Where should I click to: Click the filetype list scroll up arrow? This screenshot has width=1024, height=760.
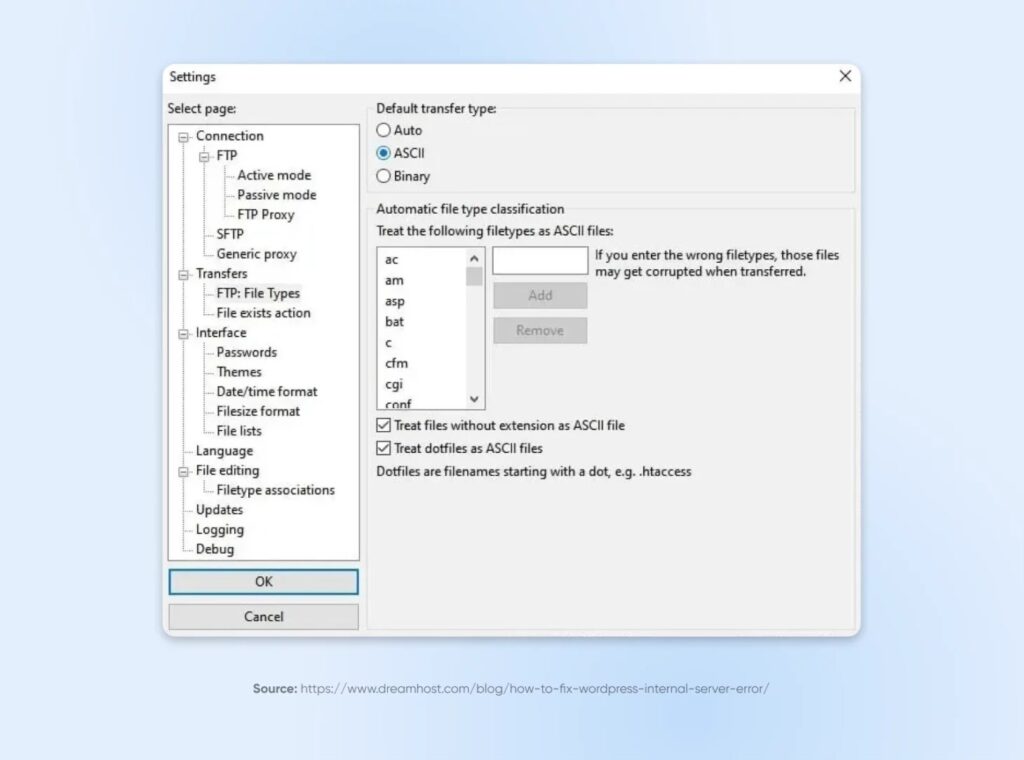click(x=474, y=259)
